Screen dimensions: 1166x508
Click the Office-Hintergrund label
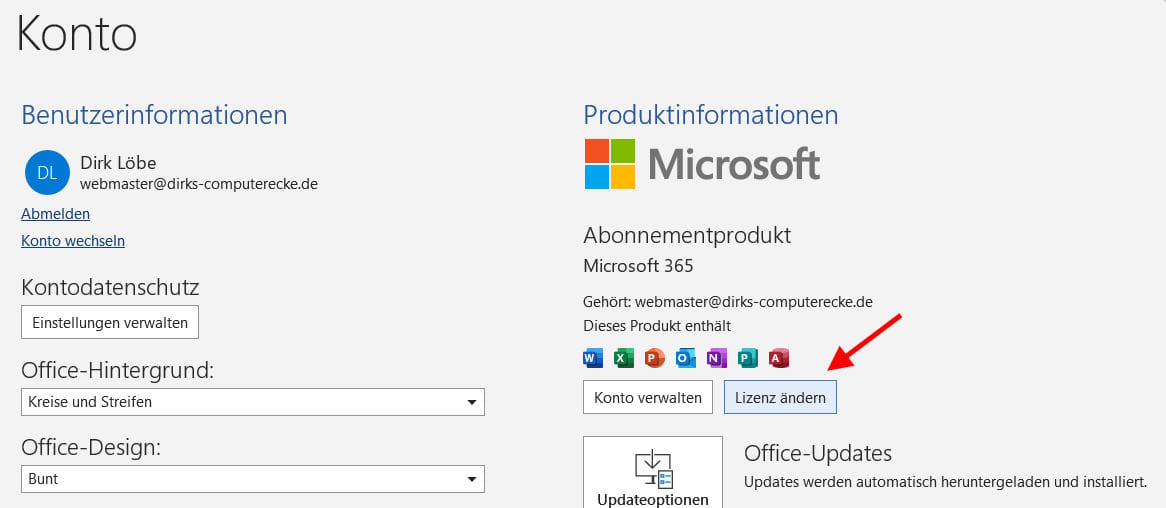point(117,370)
